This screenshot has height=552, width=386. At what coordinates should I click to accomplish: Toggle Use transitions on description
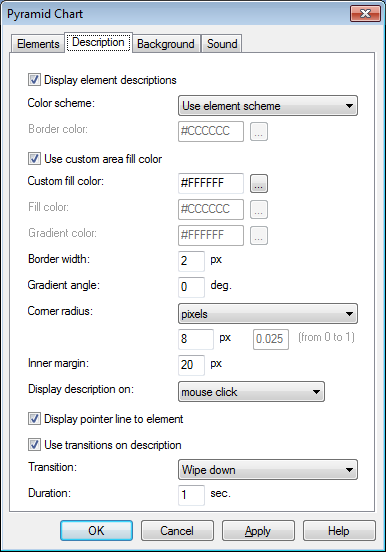(34, 445)
